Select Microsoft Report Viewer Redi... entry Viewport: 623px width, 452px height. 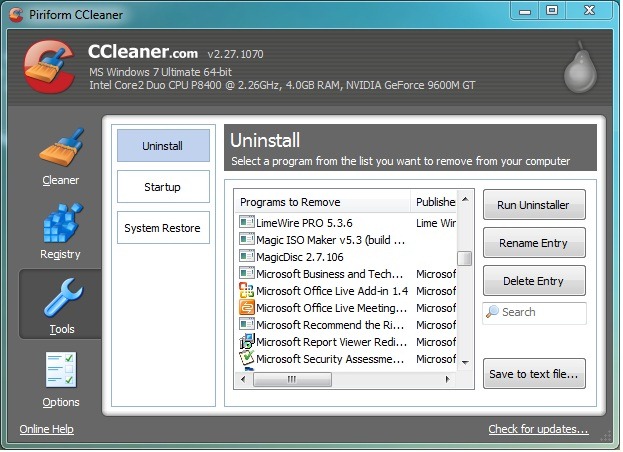coord(332,342)
